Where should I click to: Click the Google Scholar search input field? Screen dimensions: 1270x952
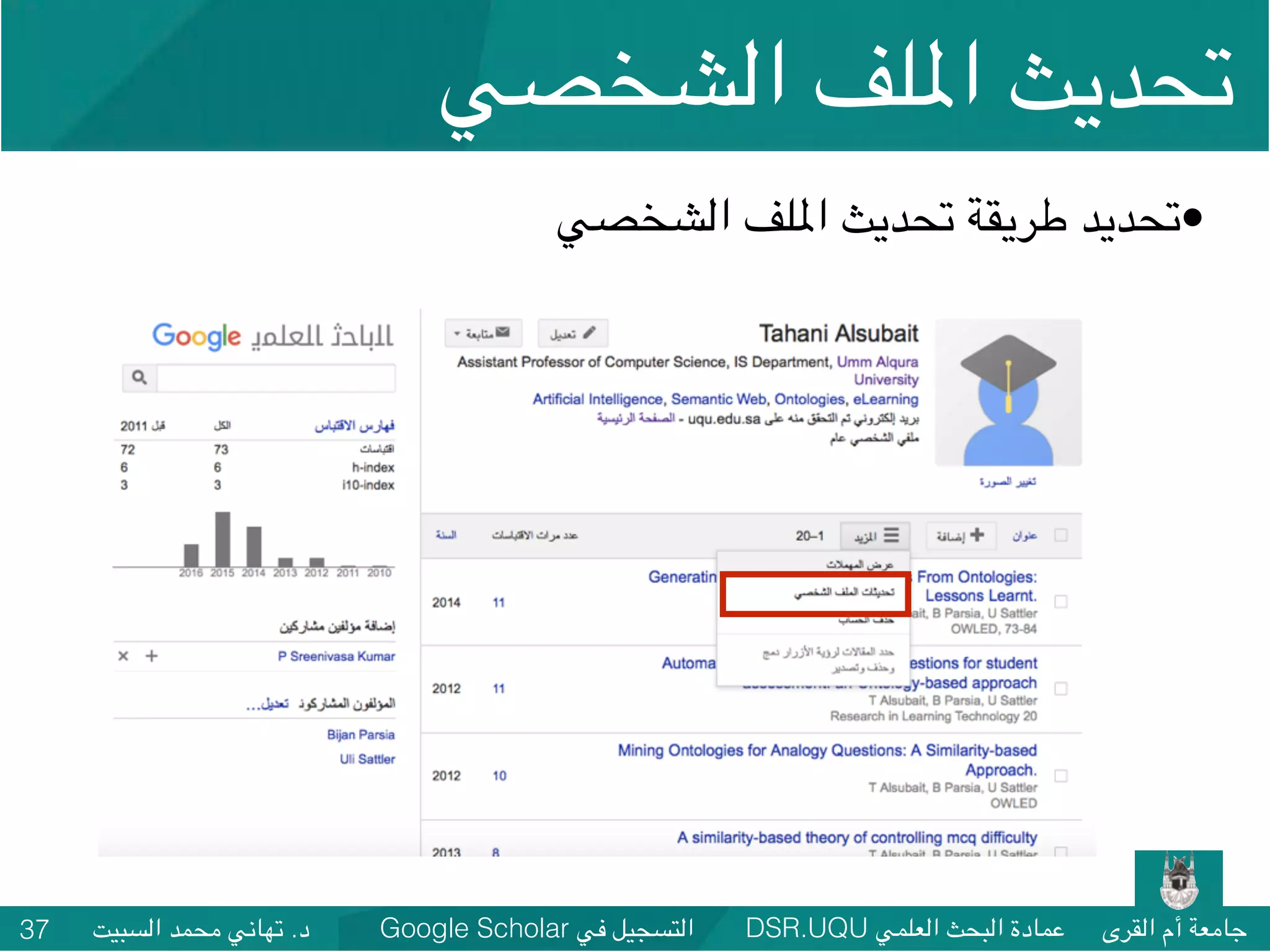(276, 377)
